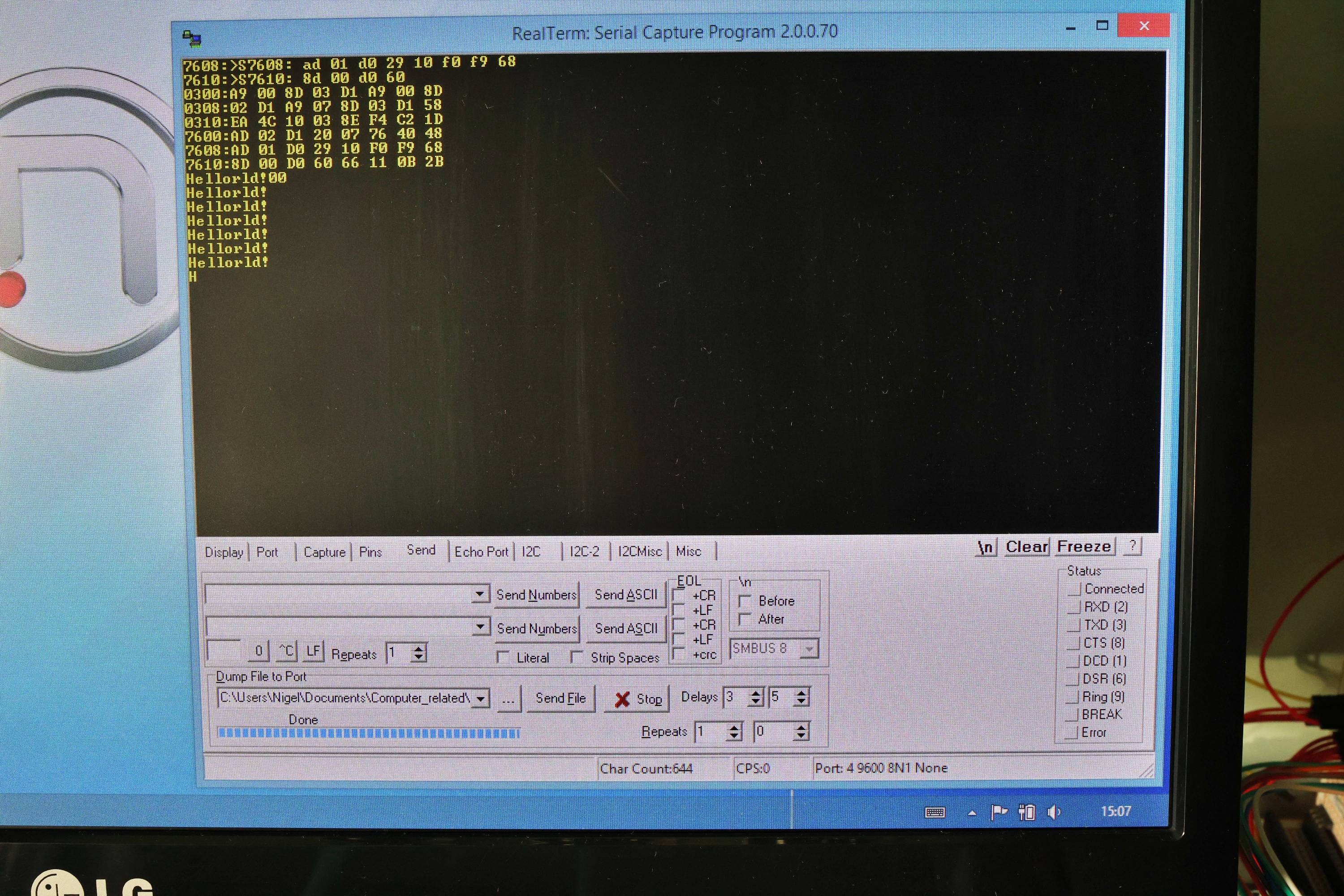1344x896 pixels.
Task: Click the first Send Numbers button
Action: tap(537, 595)
